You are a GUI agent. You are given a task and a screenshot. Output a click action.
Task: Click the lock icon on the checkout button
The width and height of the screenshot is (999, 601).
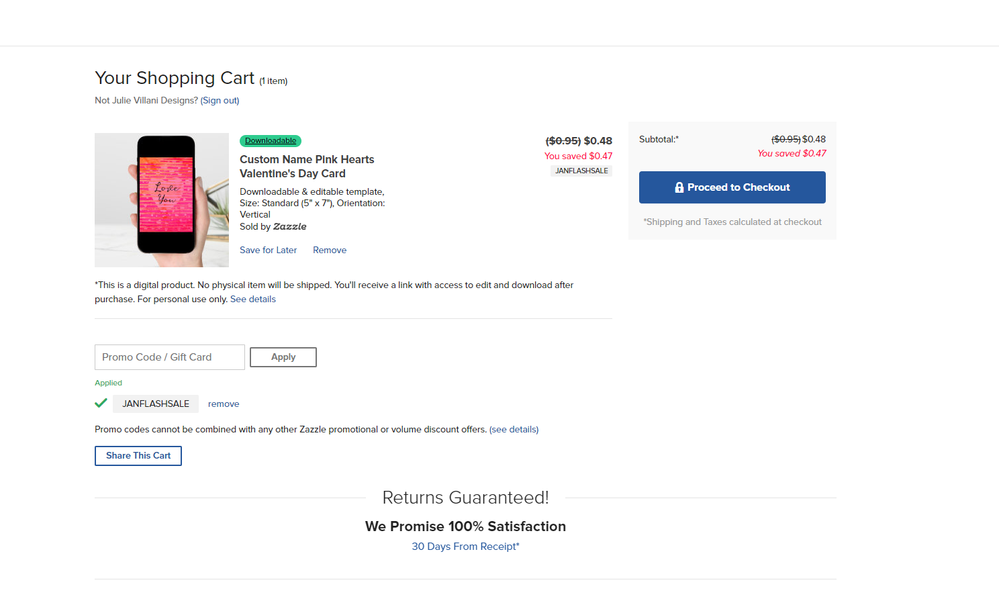pos(679,188)
